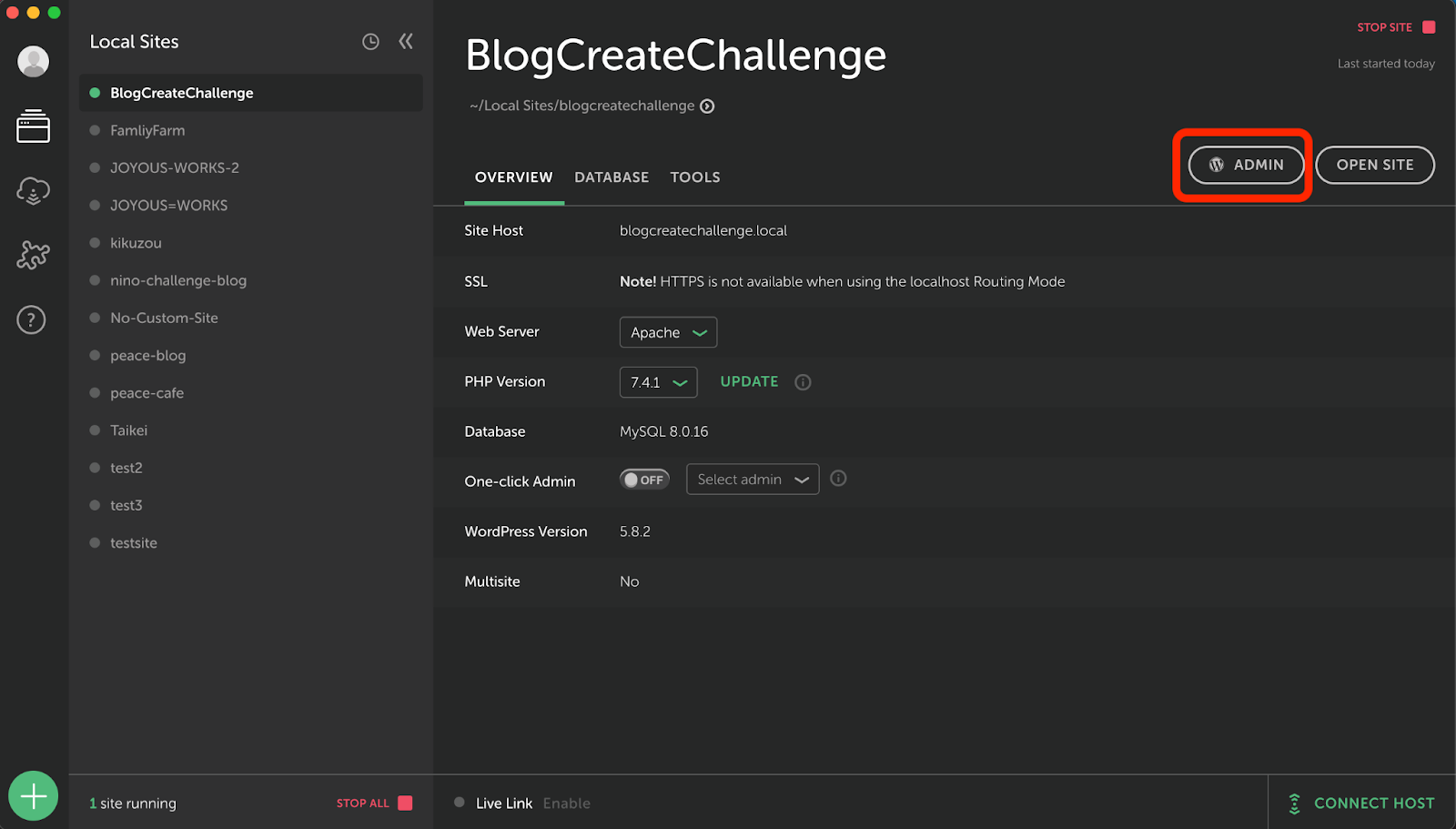Click the One-click Admin info icon
This screenshot has width=1456, height=829.
(838, 479)
